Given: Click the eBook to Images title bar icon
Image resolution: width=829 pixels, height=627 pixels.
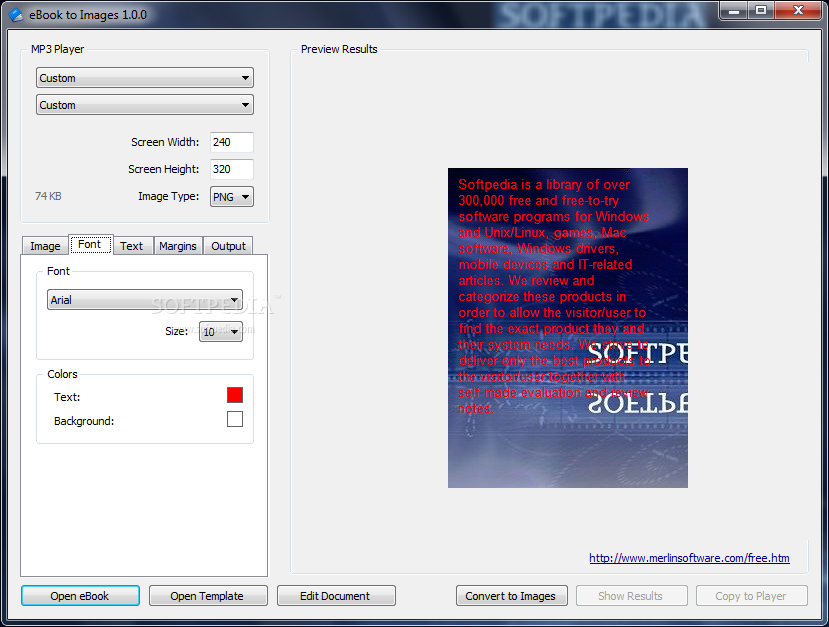Looking at the screenshot, I should 16,14.
